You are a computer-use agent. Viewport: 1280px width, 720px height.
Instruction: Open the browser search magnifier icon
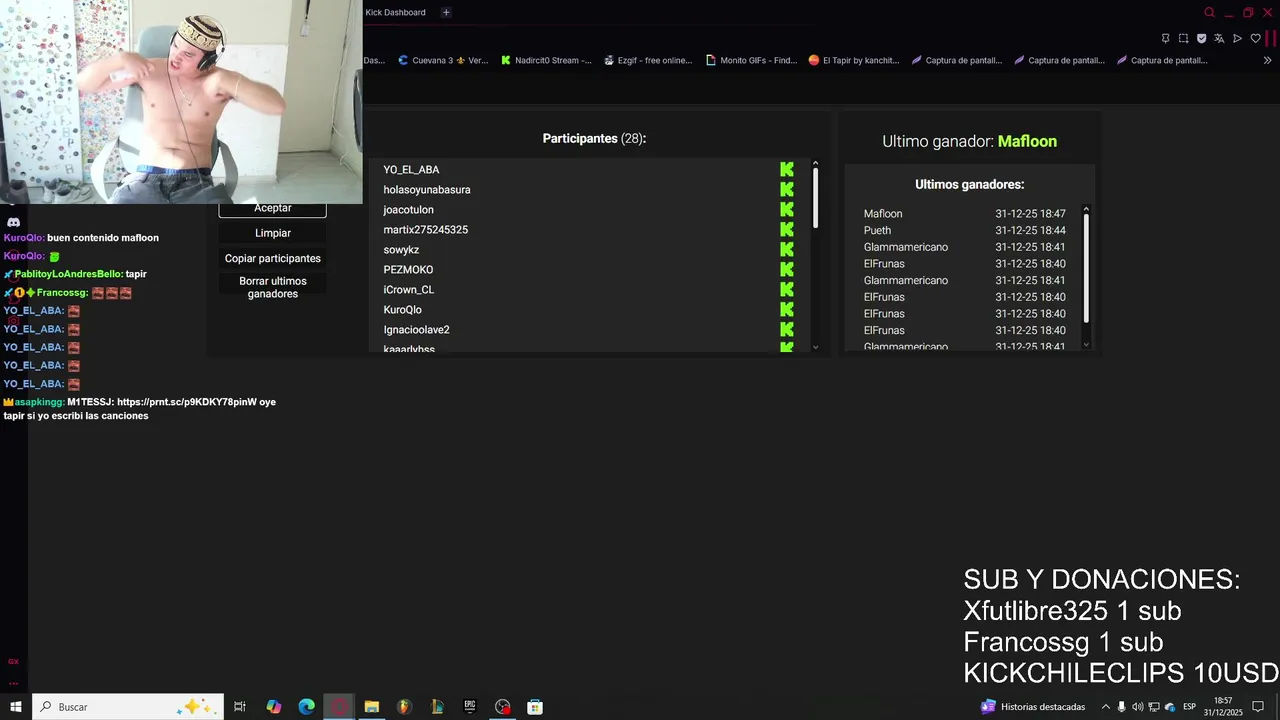1209,13
